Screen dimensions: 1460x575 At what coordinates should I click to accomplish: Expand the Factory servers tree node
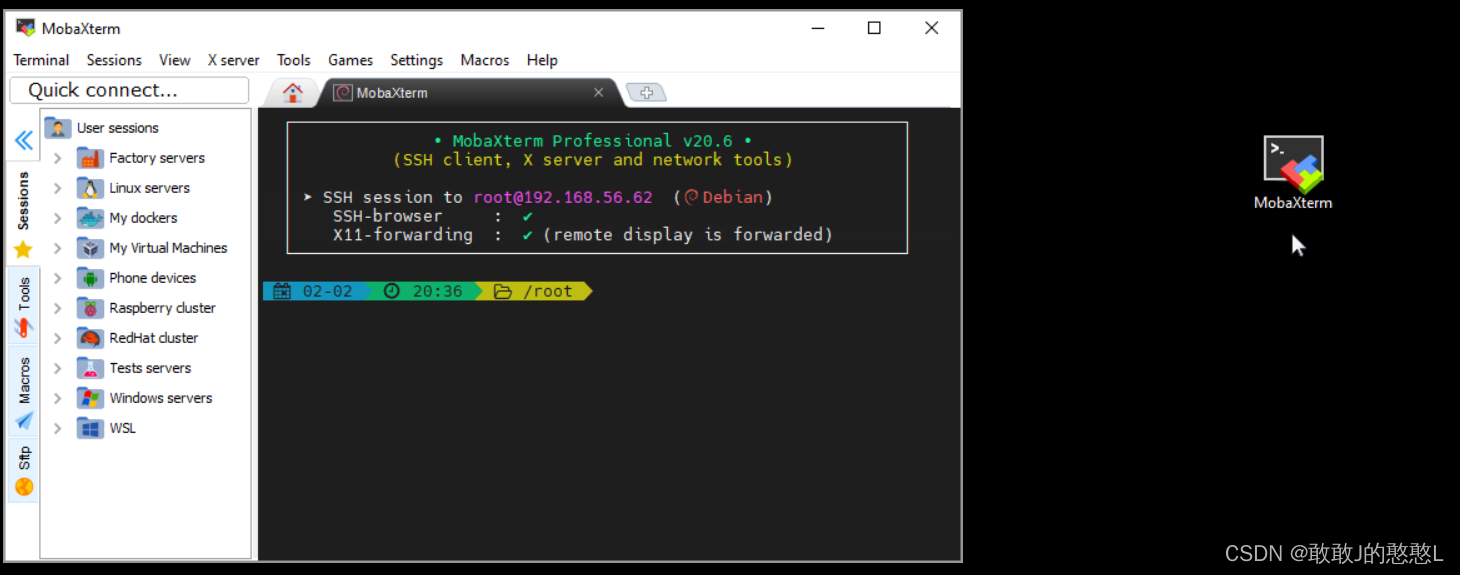click(58, 158)
